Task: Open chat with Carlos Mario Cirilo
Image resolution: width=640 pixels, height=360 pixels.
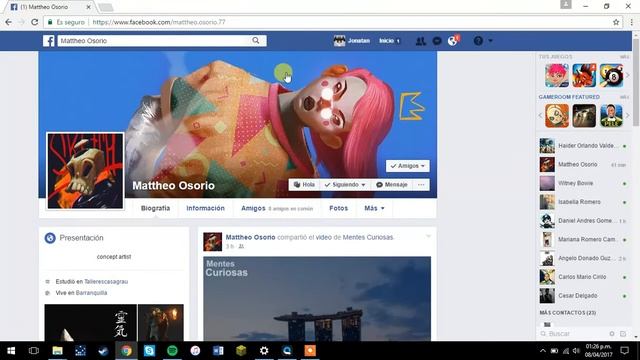Action: (x=584, y=277)
